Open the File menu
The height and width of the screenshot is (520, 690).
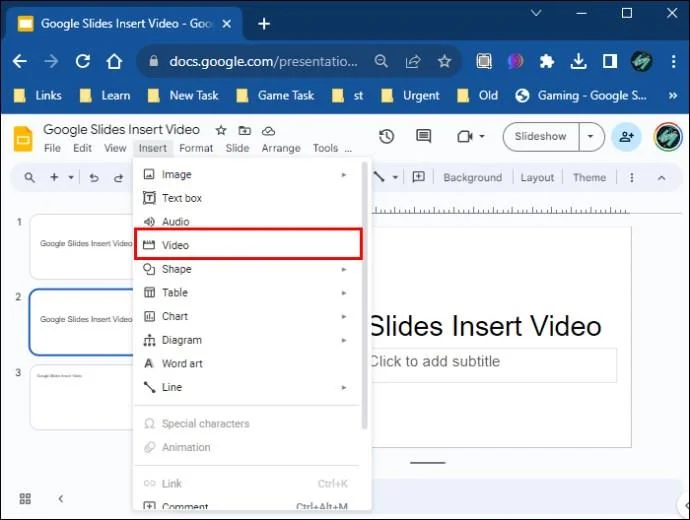52,148
